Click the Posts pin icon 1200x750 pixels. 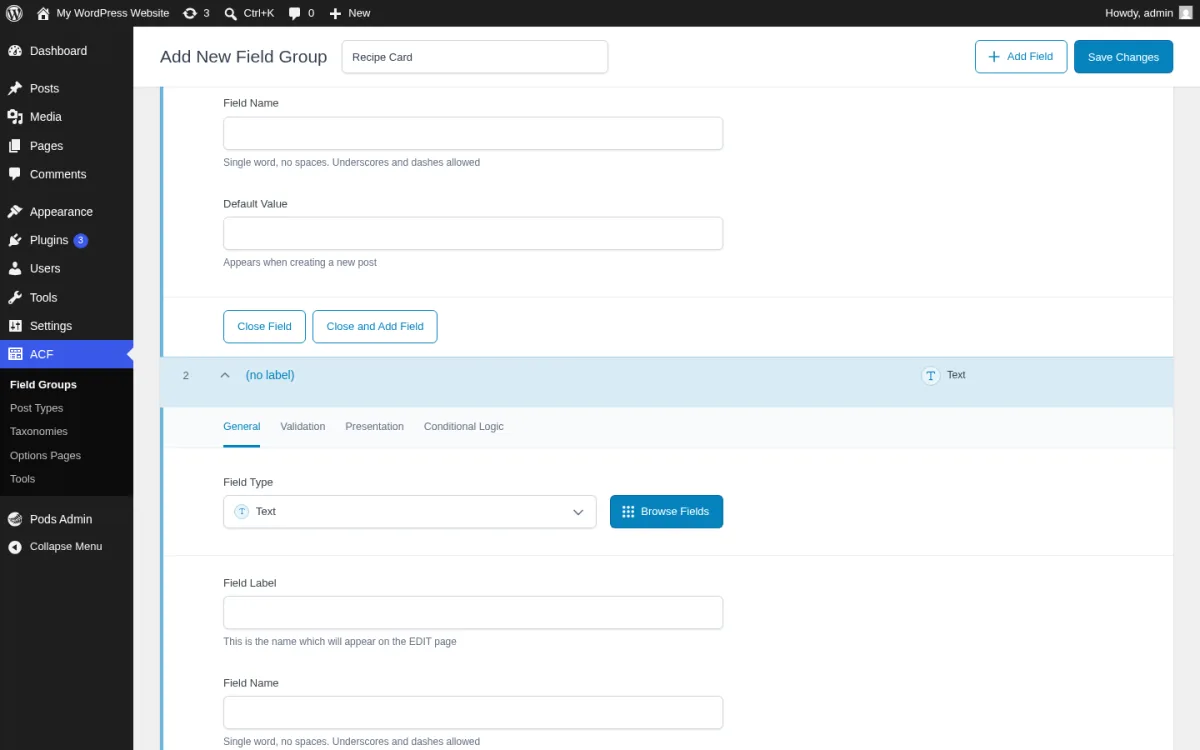coord(15,88)
